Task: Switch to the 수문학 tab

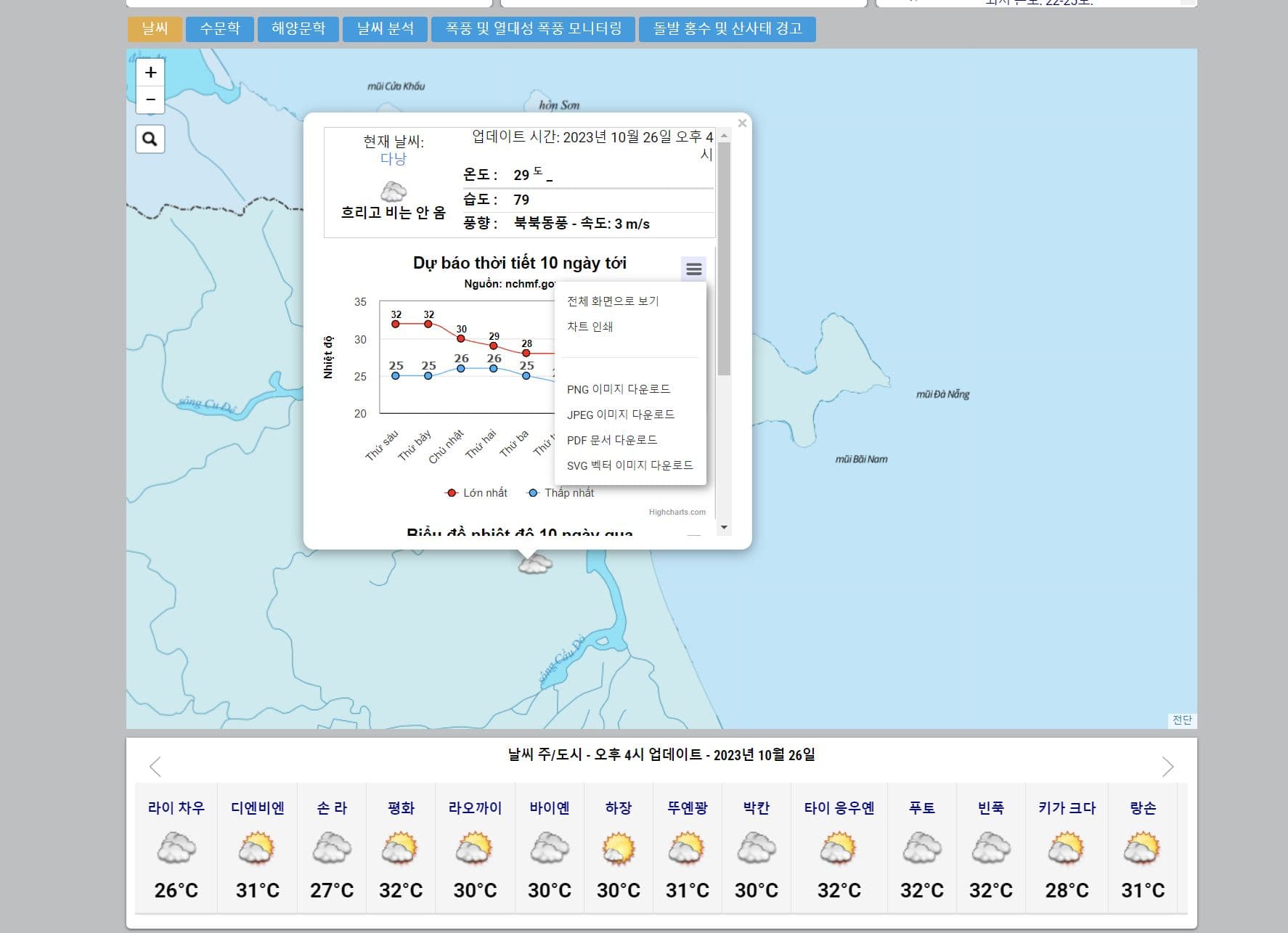Action: pyautogui.click(x=219, y=29)
